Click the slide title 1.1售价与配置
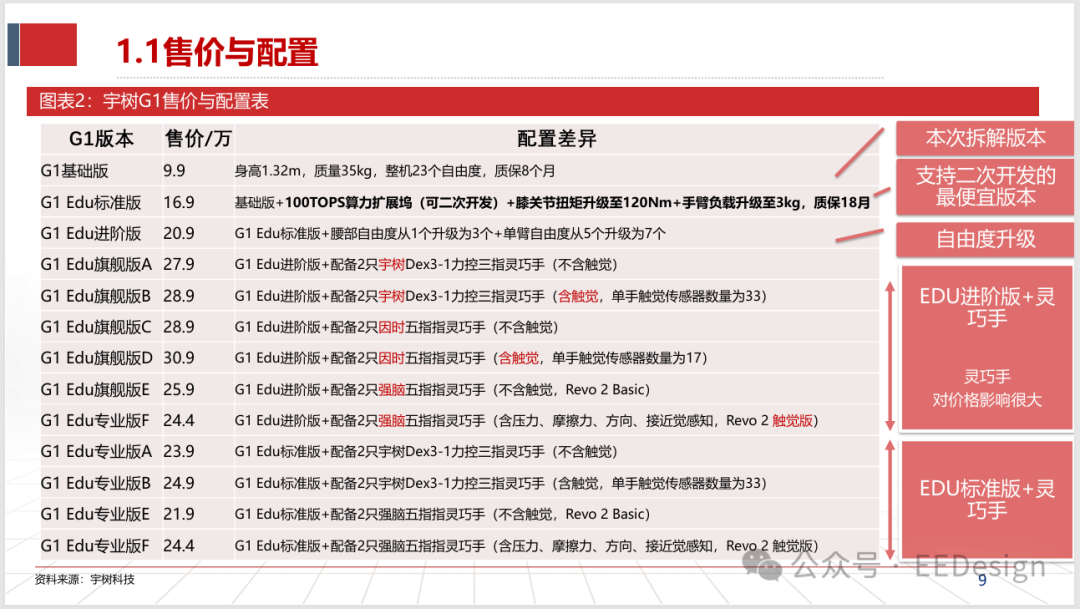The image size is (1080, 609). (217, 52)
